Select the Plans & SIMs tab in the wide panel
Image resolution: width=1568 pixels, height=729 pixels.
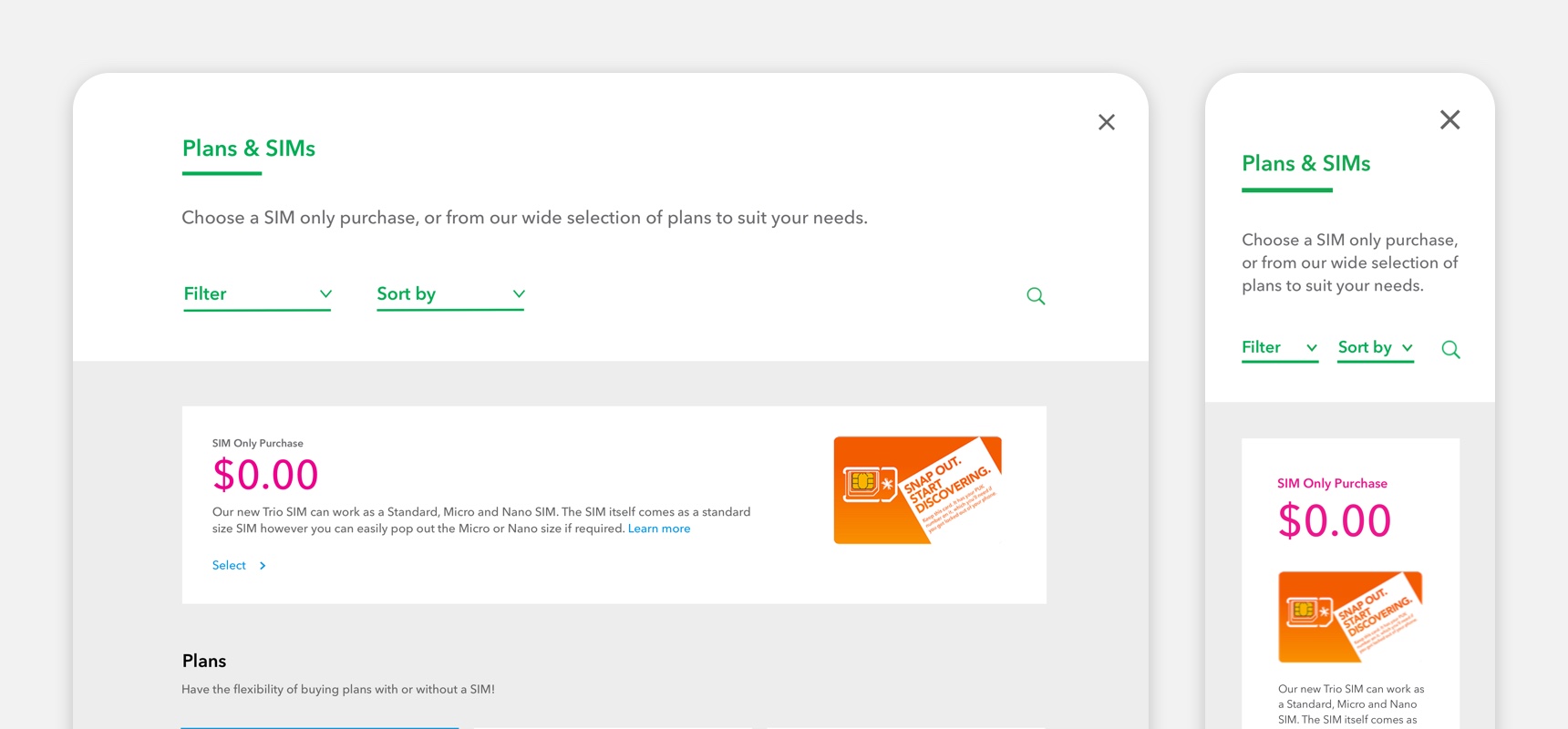[249, 149]
